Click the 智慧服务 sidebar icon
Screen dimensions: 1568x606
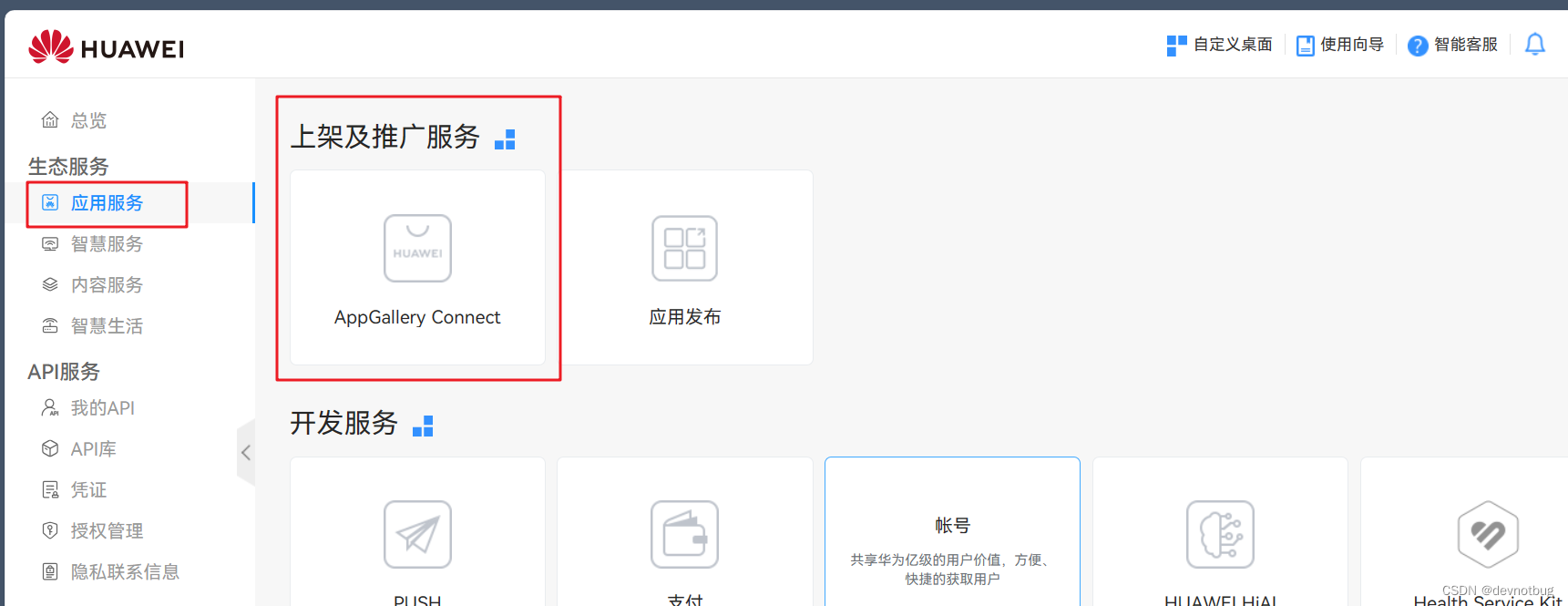(50, 244)
